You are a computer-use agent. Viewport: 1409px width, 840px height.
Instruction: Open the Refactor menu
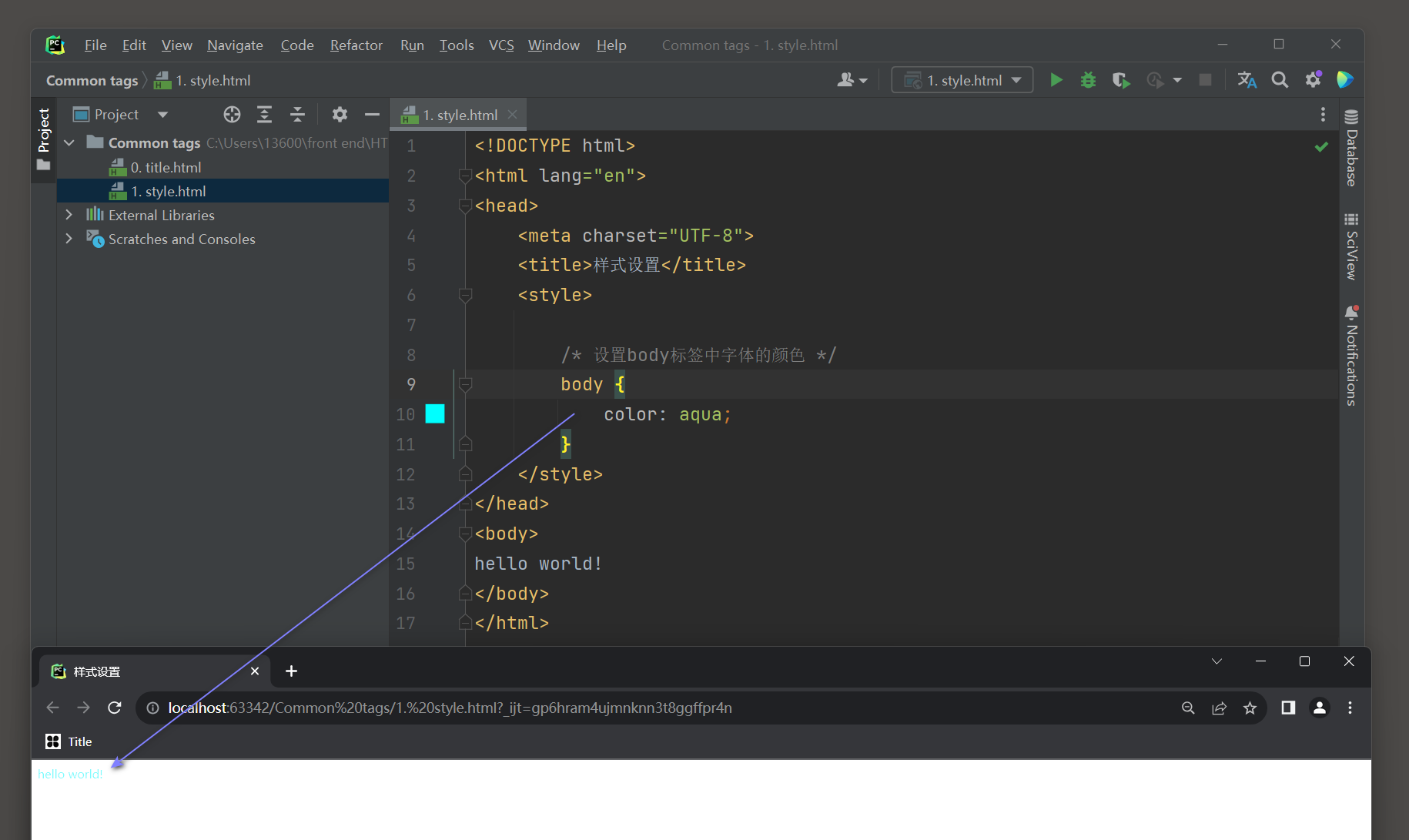point(356,45)
